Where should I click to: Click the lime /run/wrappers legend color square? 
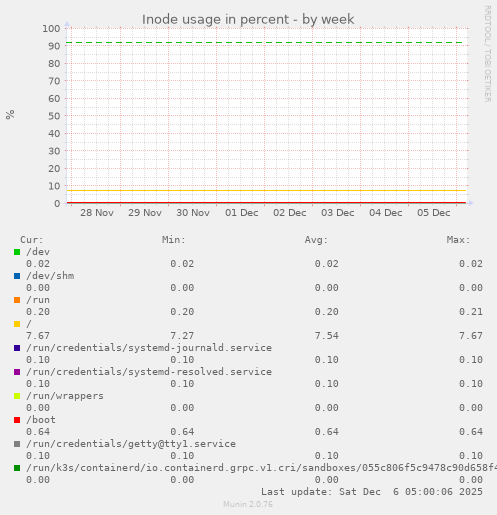tap(17, 396)
